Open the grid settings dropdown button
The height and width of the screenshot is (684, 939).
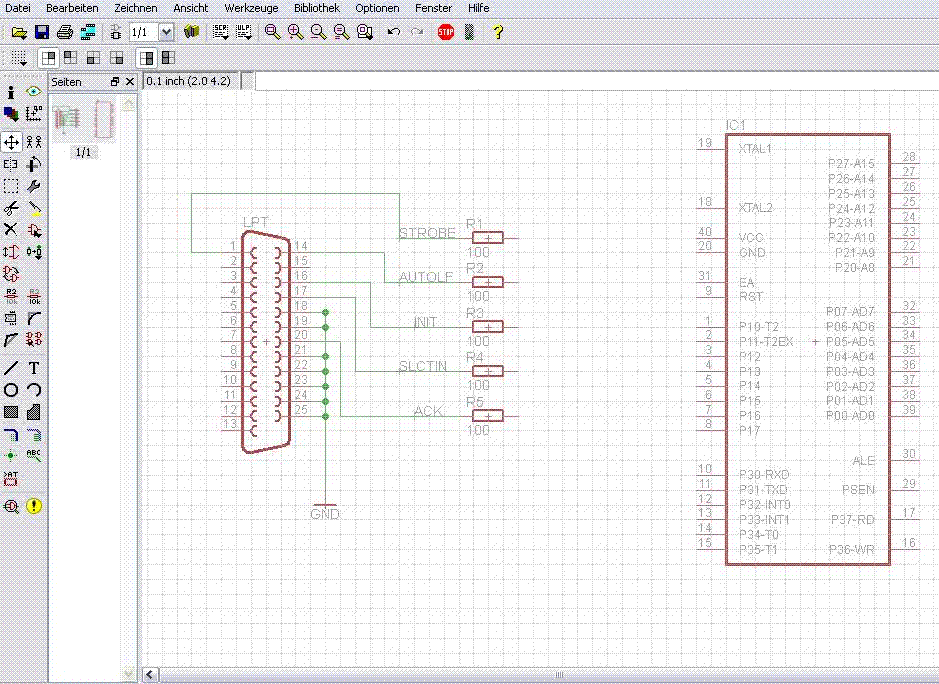click(x=18, y=58)
